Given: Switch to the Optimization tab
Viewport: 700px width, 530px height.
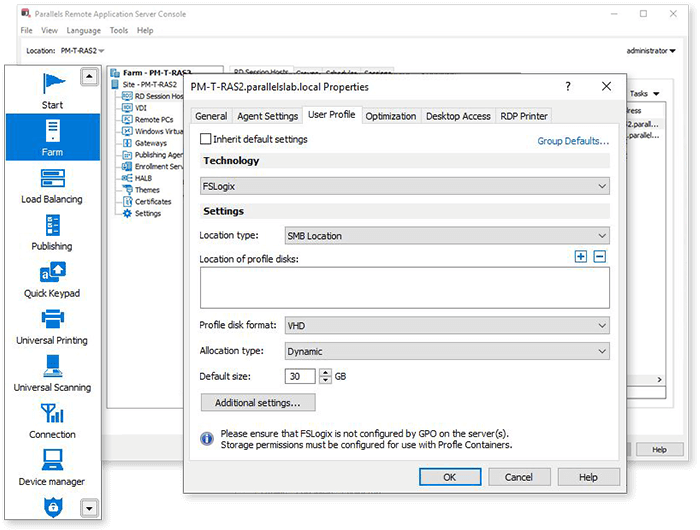Looking at the screenshot, I should [x=390, y=116].
